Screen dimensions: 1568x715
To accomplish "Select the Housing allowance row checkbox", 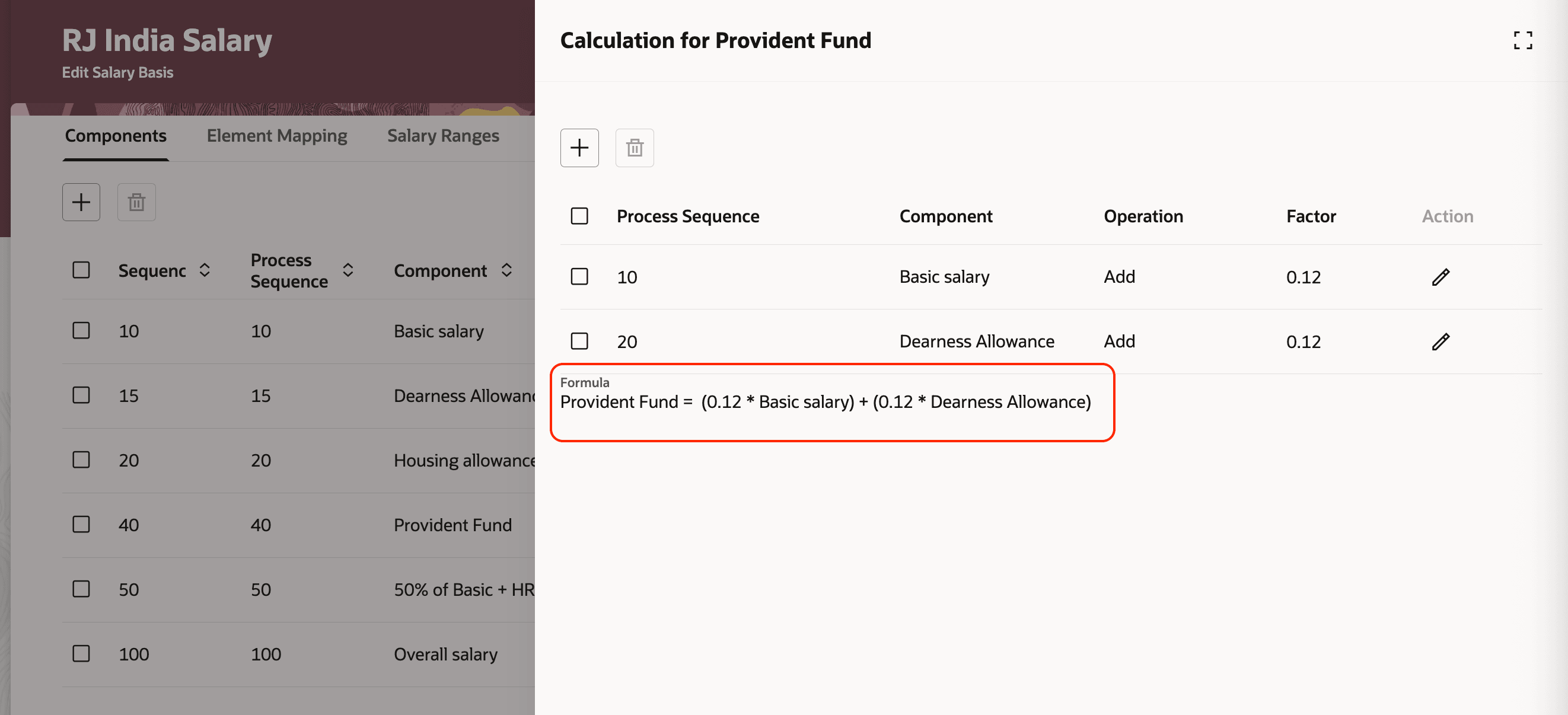I will 81,460.
